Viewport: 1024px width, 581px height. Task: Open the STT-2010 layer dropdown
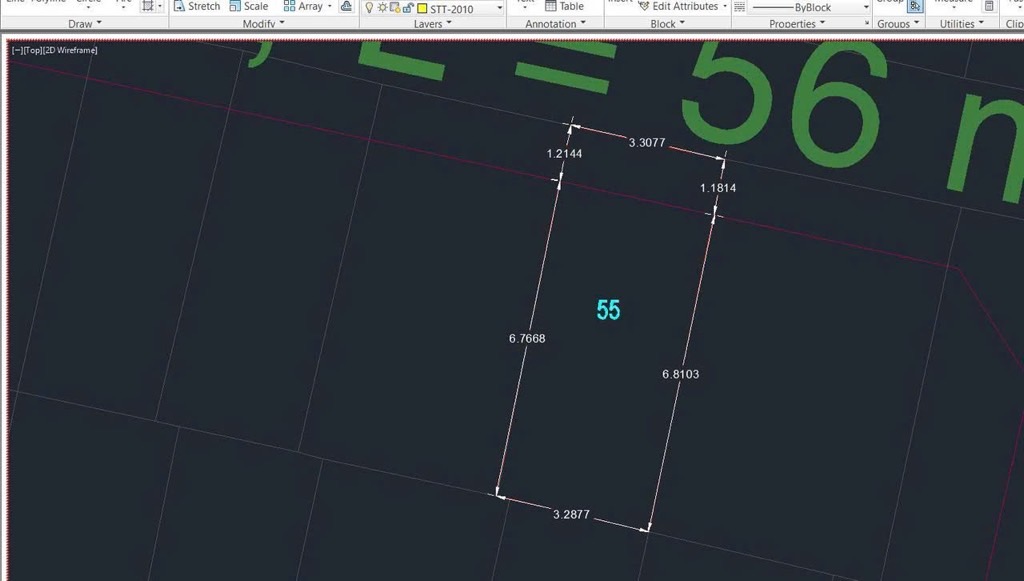tap(500, 8)
